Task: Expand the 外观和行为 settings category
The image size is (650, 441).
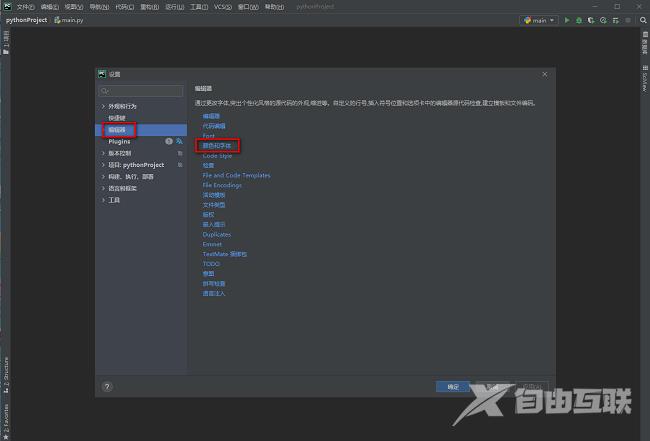Action: point(103,106)
